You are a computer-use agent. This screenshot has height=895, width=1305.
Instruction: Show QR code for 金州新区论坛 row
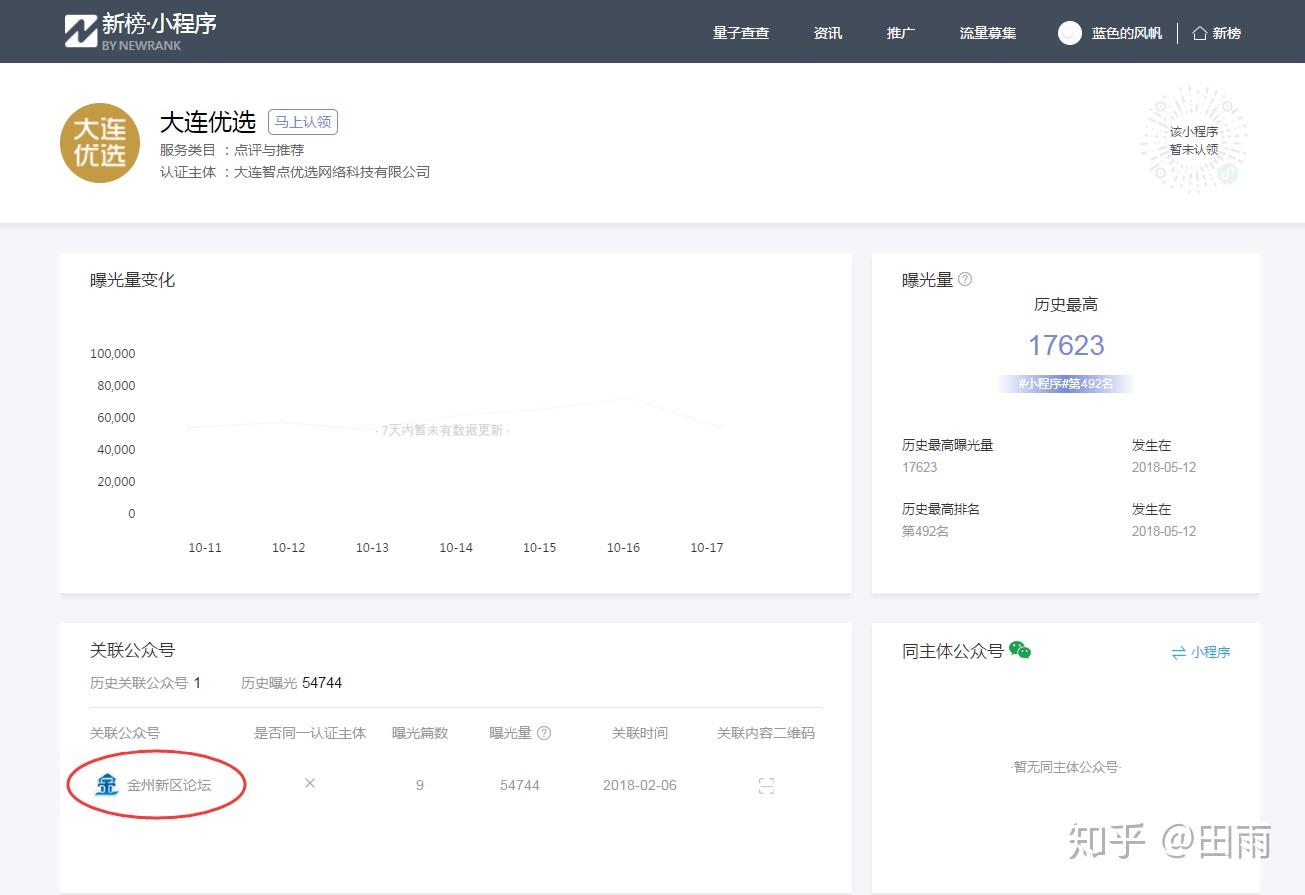(x=766, y=786)
